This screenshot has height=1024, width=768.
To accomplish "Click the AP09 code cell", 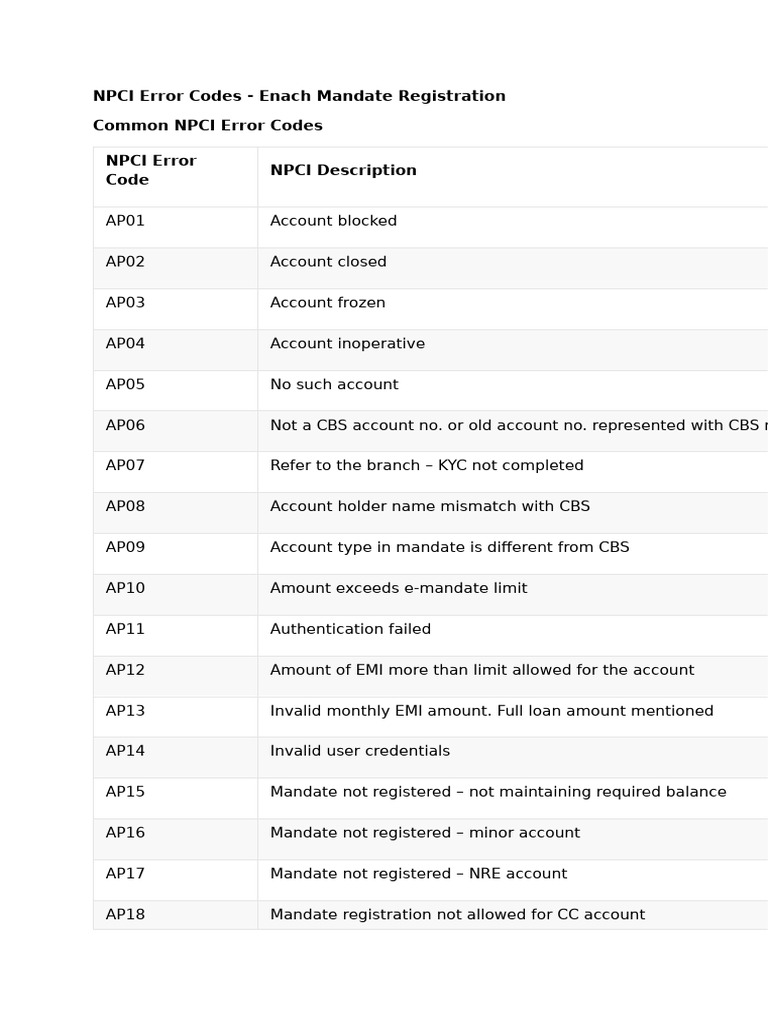I will coord(126,548).
